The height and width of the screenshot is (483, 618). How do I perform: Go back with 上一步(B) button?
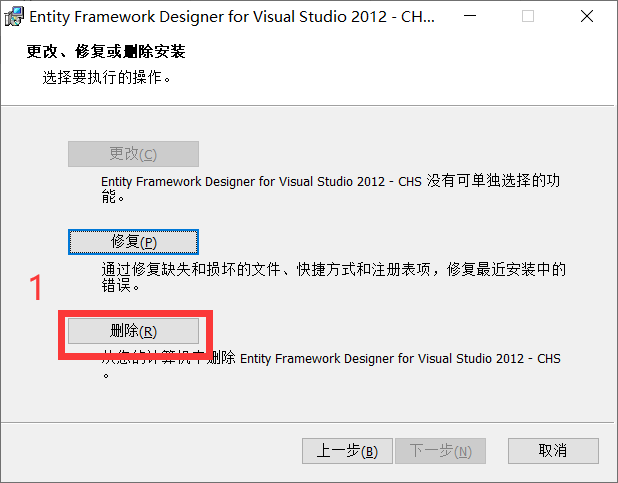pos(347,451)
